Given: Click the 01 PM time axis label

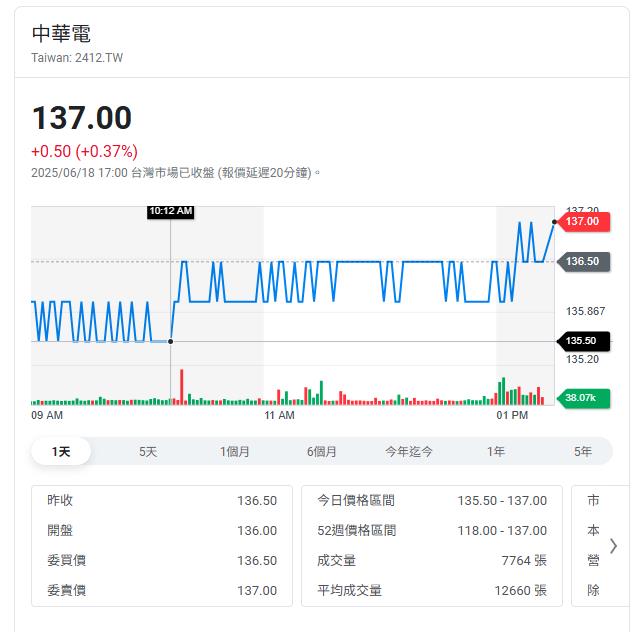Looking at the screenshot, I should tap(512, 416).
